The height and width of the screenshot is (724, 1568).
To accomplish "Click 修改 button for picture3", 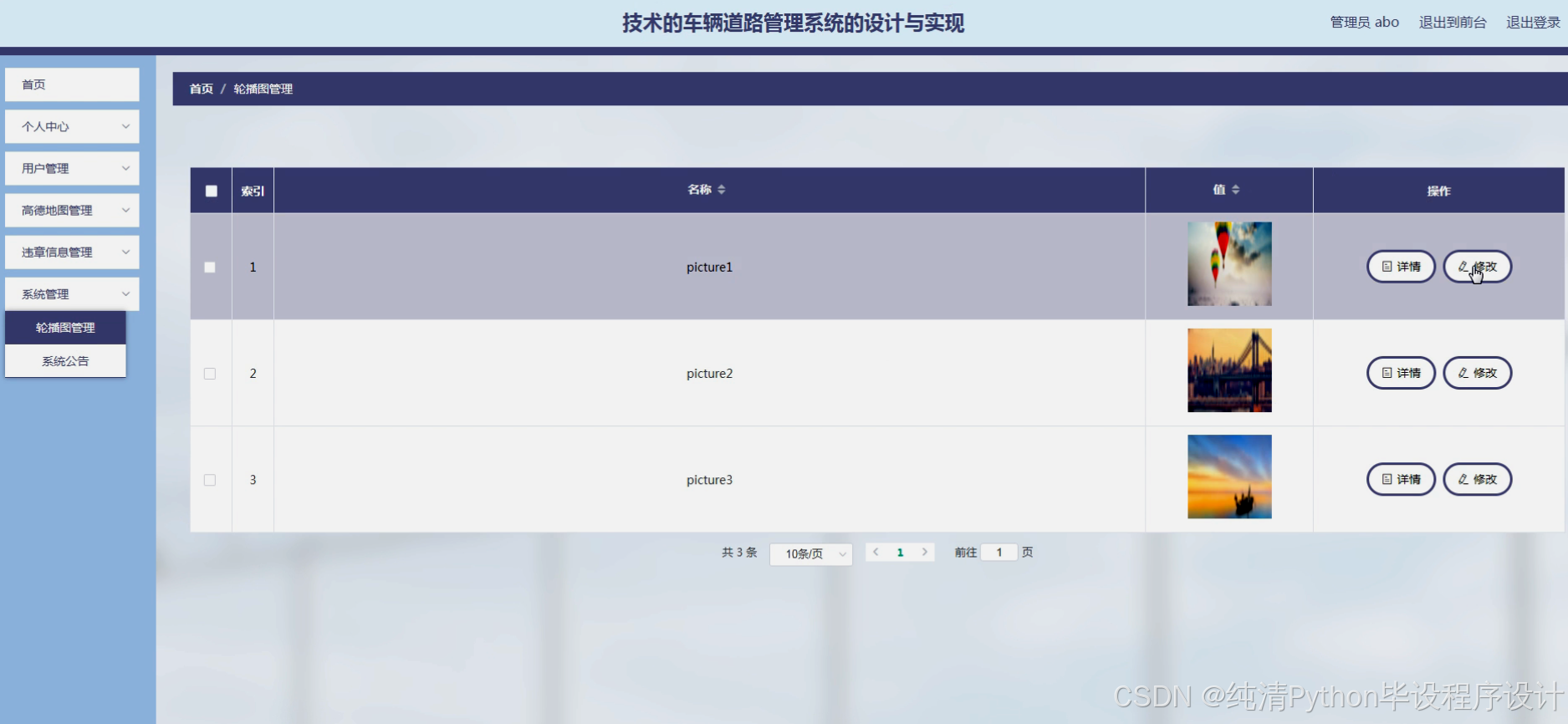I will coord(1478,479).
